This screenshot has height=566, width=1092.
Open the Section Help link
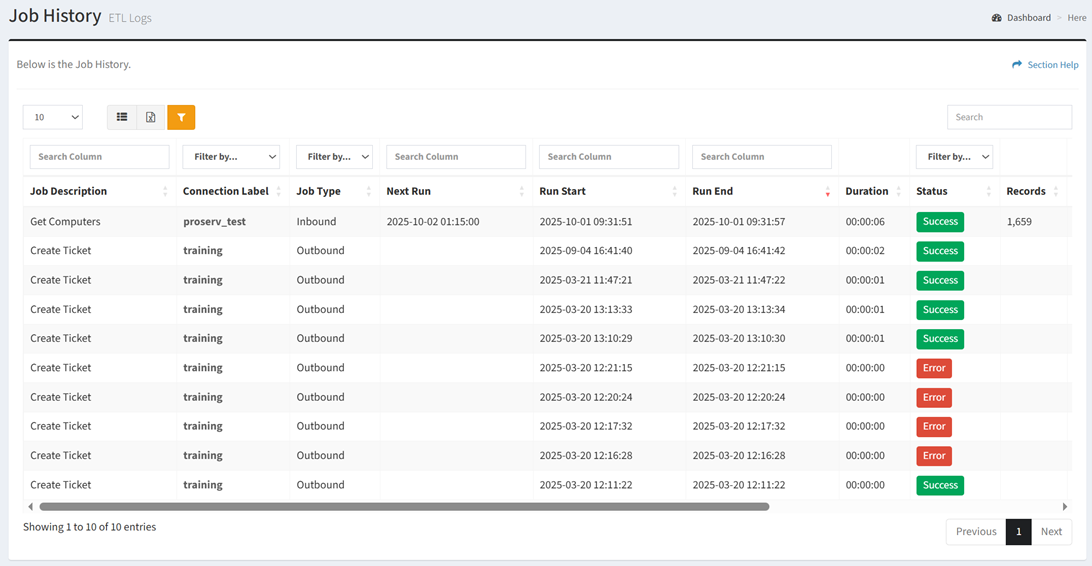point(1052,65)
